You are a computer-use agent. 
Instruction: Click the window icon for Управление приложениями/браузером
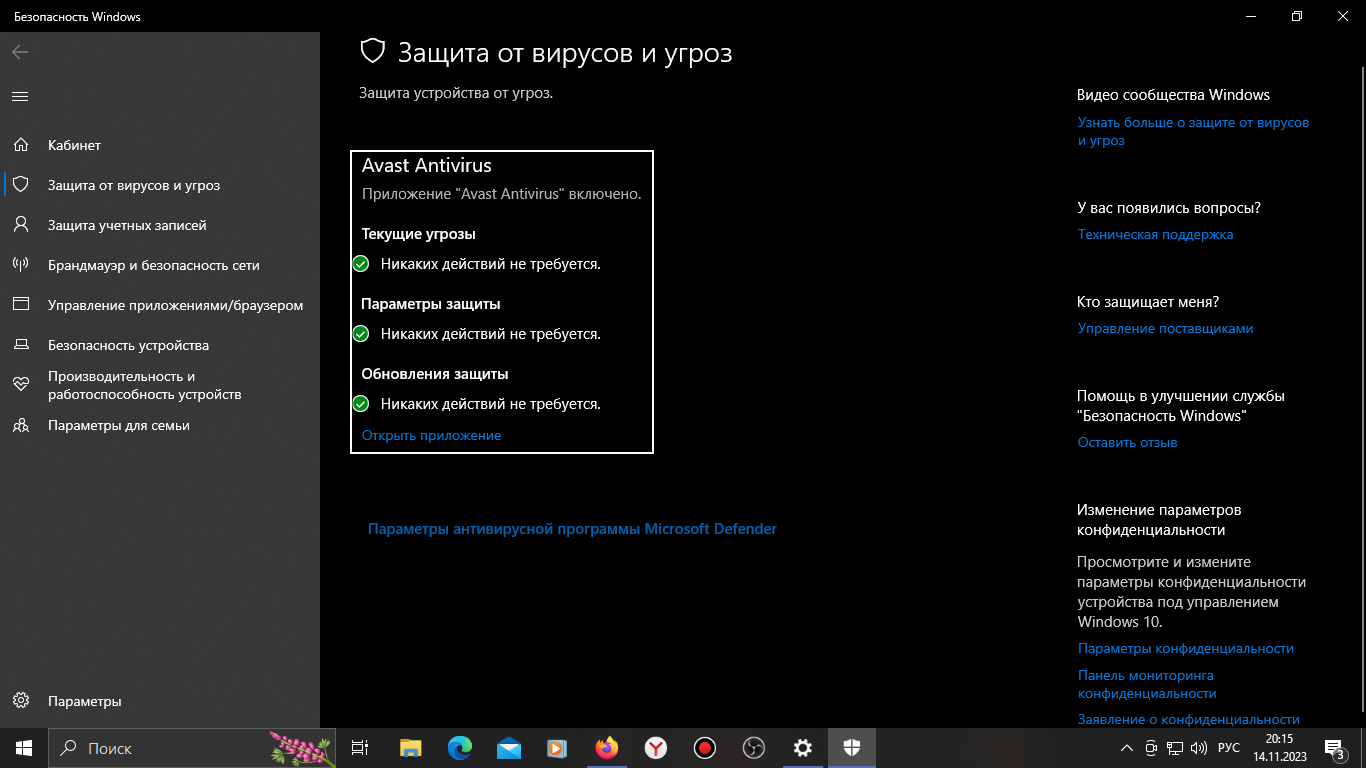20,305
